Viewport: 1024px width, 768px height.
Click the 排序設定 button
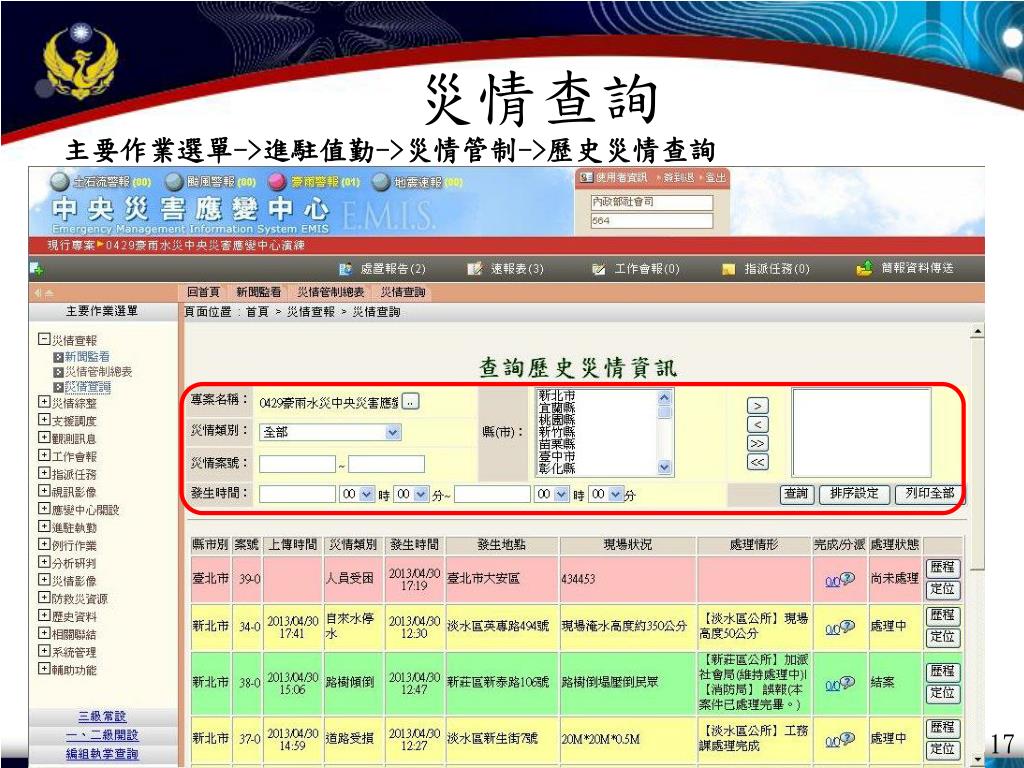[x=854, y=494]
